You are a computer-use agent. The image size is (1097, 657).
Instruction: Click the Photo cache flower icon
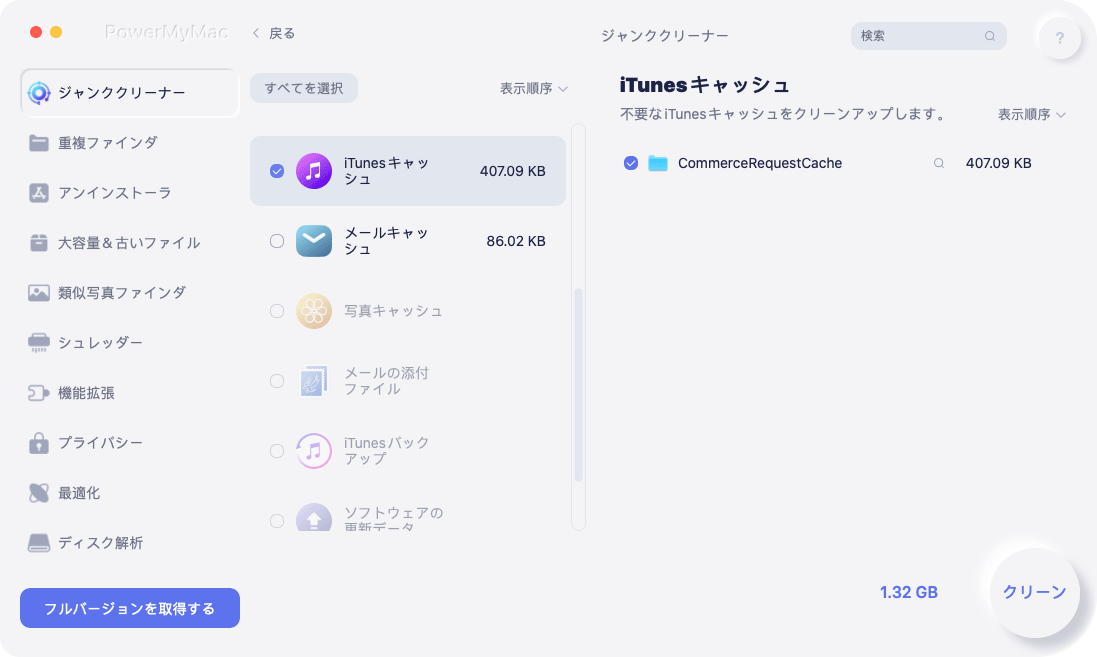[x=313, y=311]
